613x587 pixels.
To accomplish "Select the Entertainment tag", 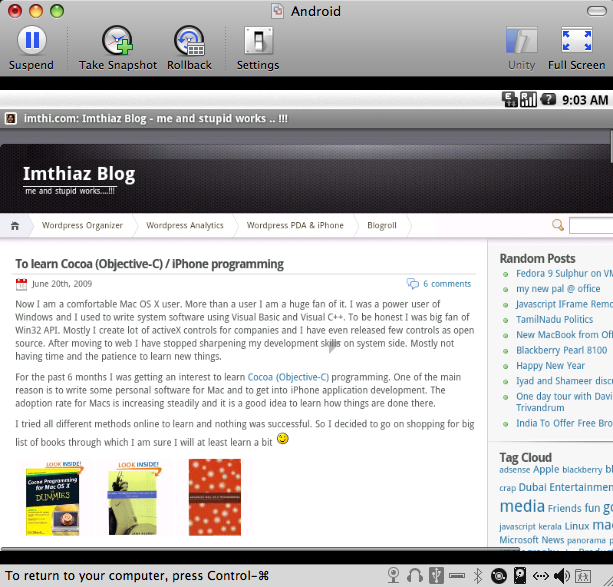I will click(x=581, y=487).
